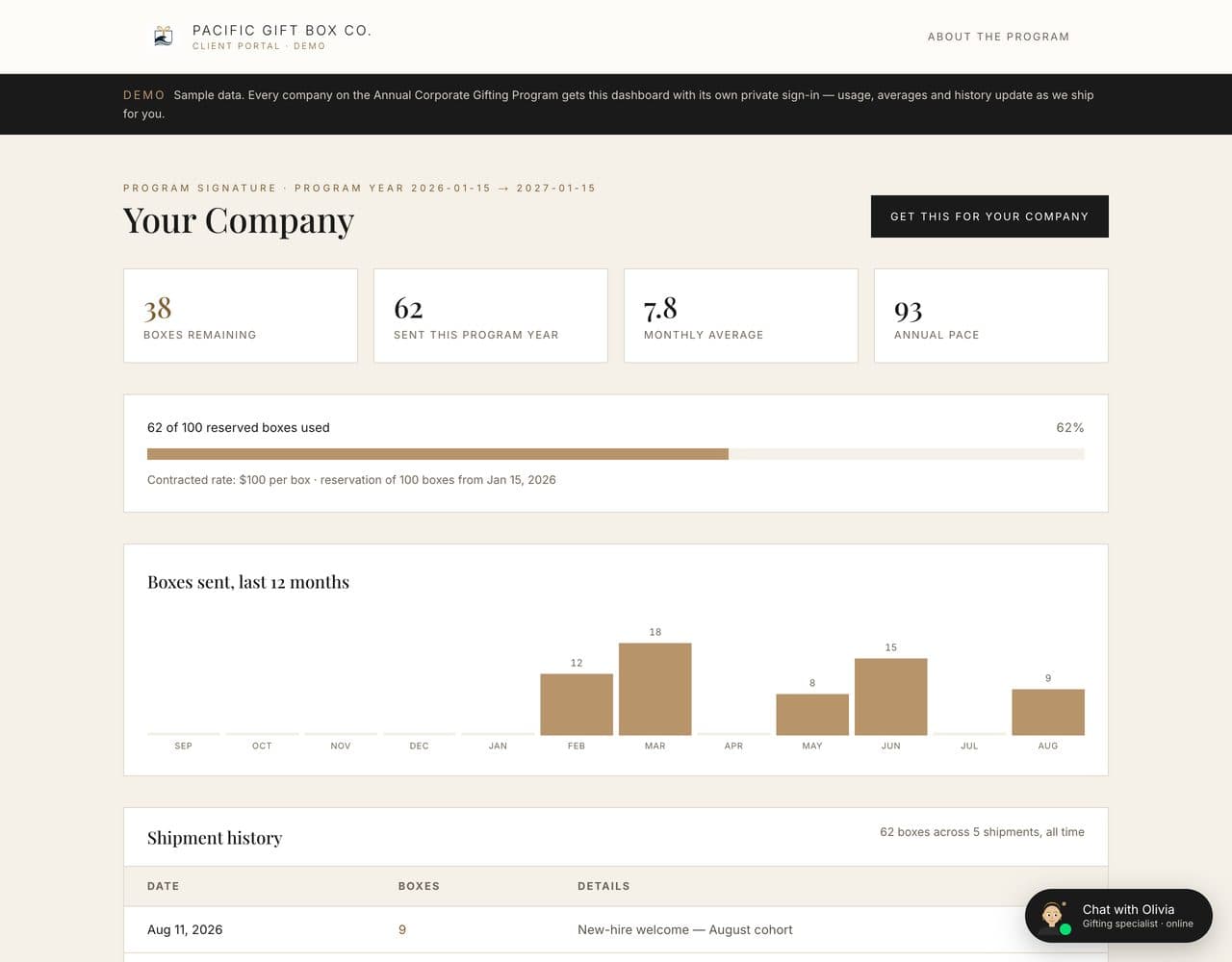Click the MAR bar showing 18 boxes
Image resolution: width=1232 pixels, height=962 pixels.
pos(655,689)
